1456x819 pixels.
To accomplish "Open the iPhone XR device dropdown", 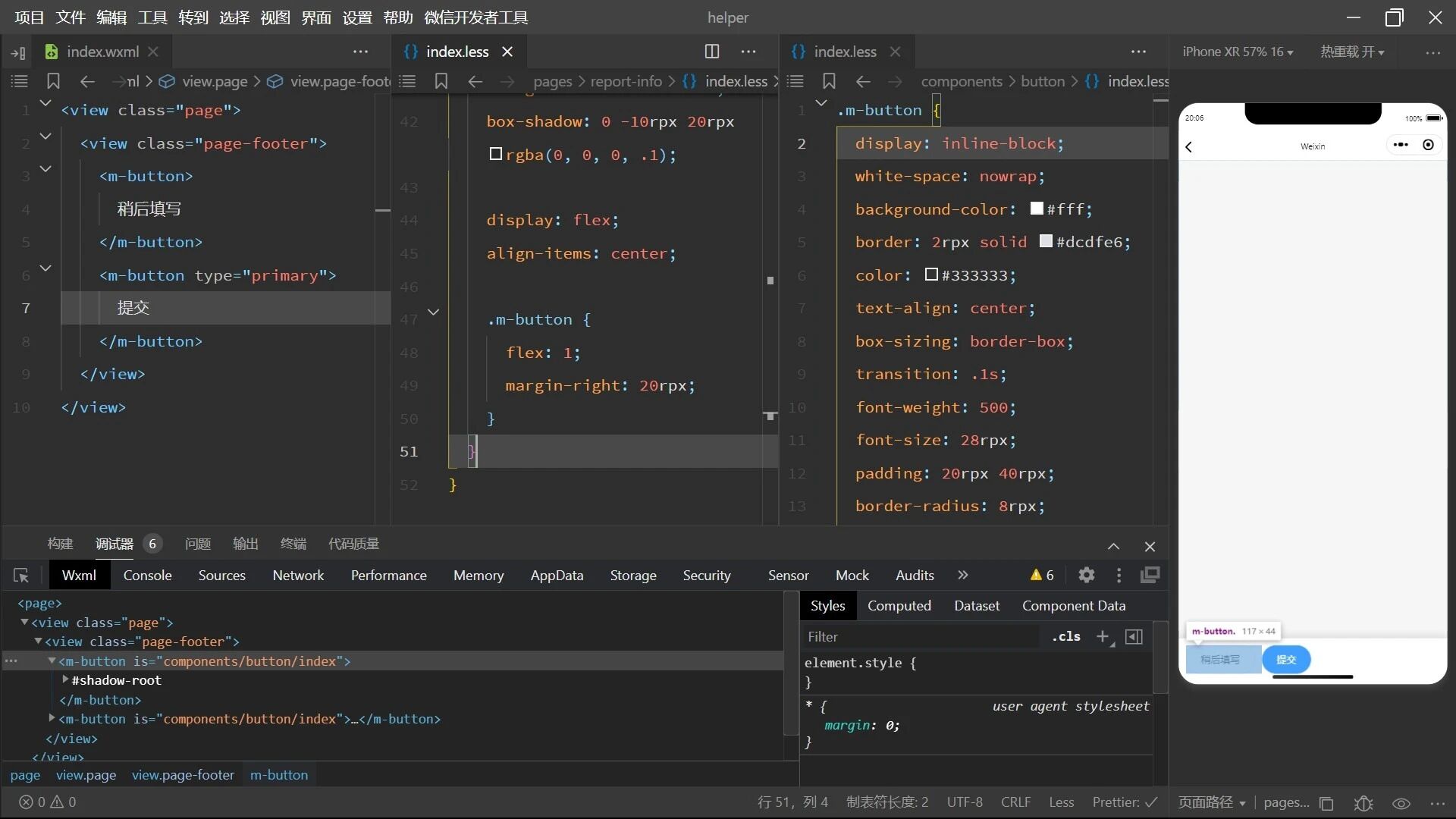I will (x=1238, y=52).
